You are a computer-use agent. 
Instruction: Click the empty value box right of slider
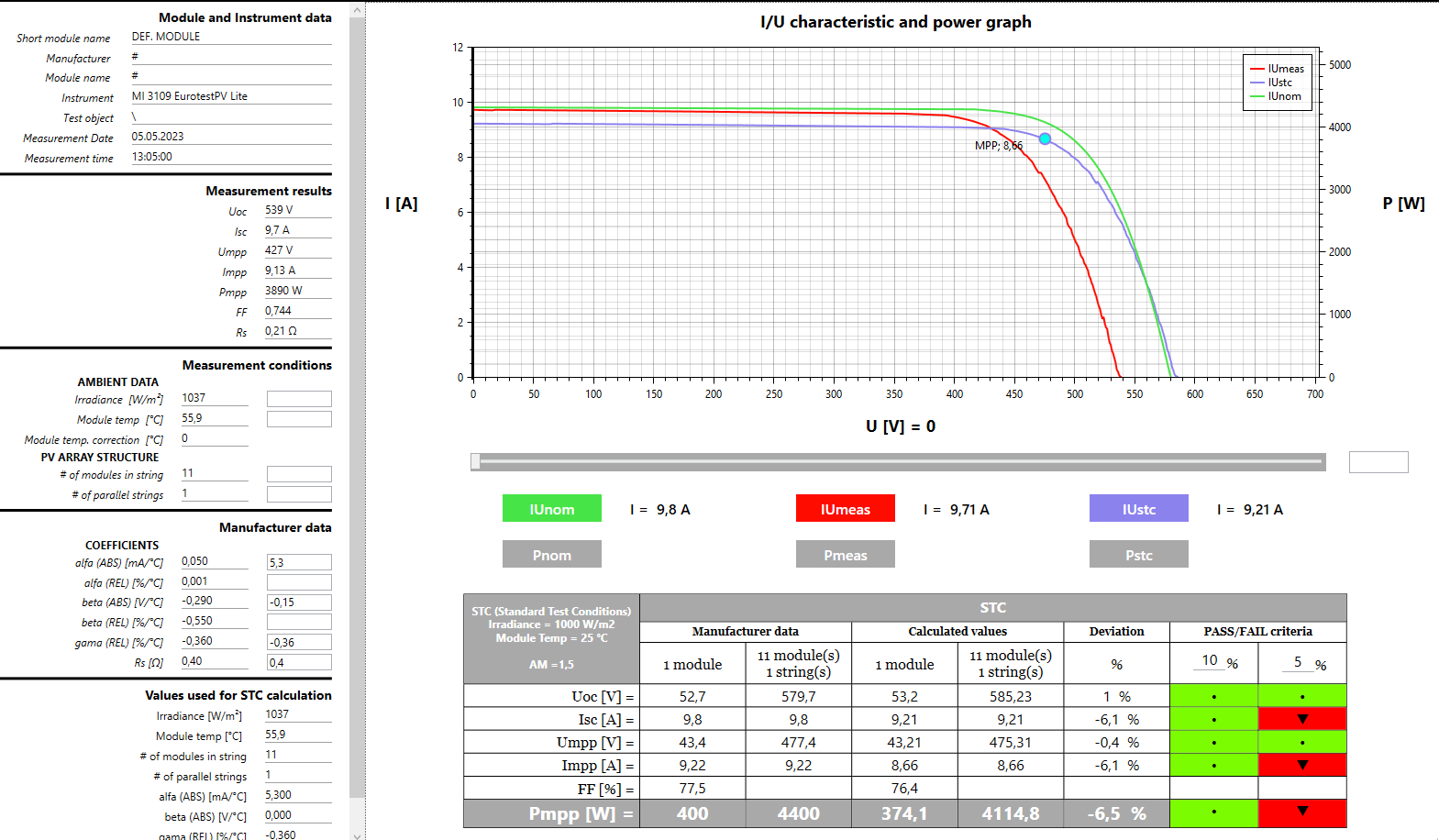[1378, 462]
